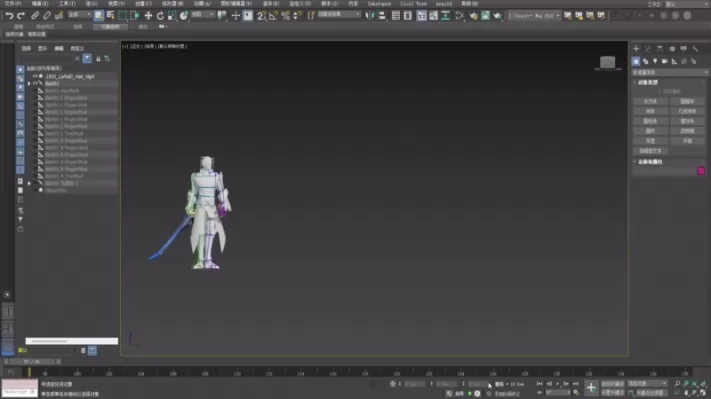This screenshot has width=711, height=399.
Task: Click the Redo arrow in main toolbar
Action: (21, 16)
